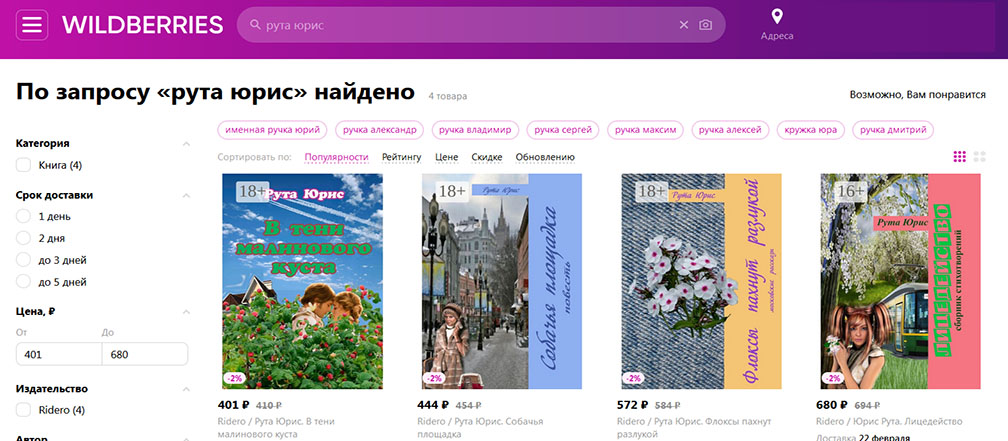Click suggestion tag ручка сергей
1008x441 pixels.
click(x=563, y=130)
